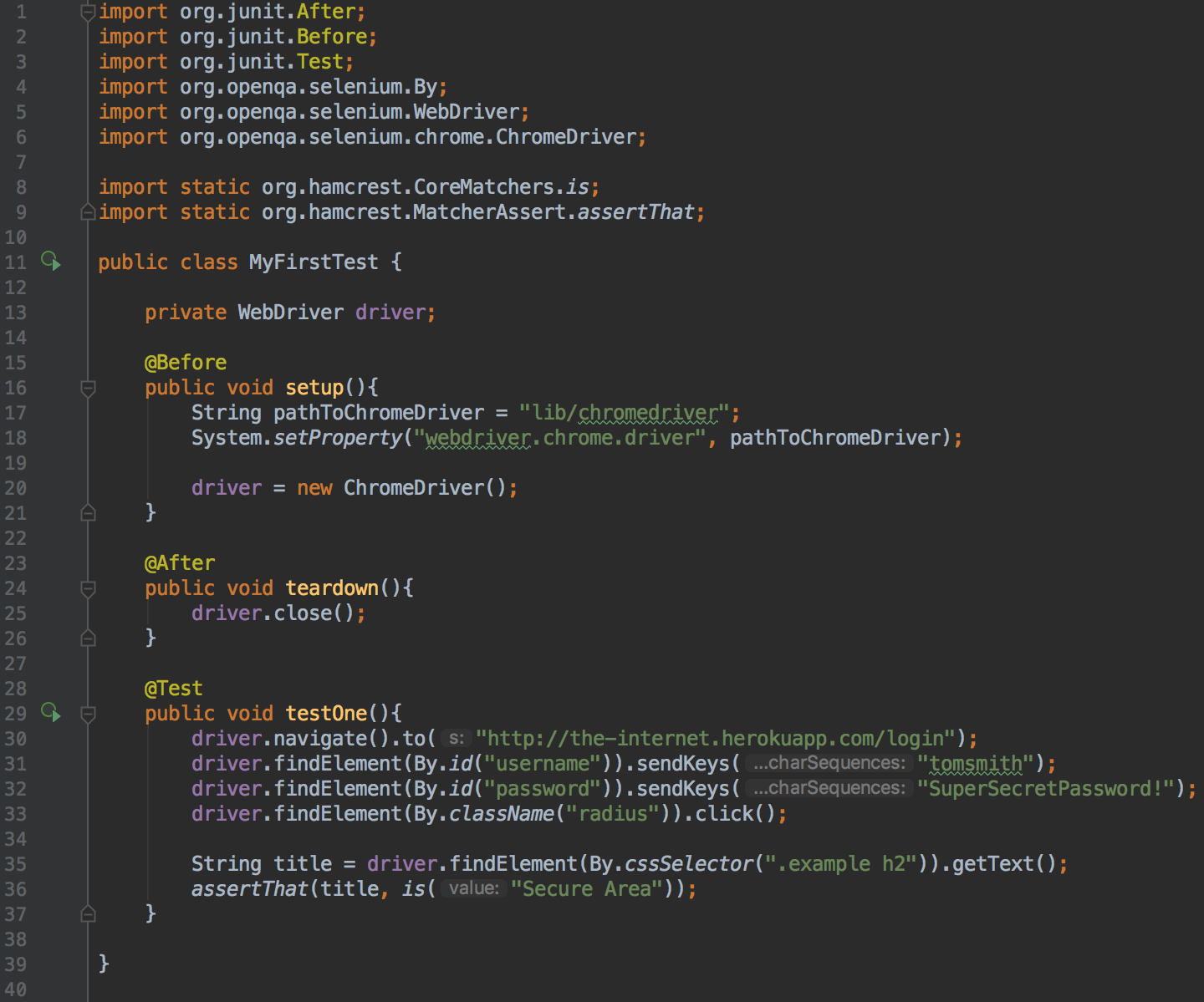Image resolution: width=1204 pixels, height=1002 pixels.
Task: Click field declaration 'private WebDriver driver'
Action: click(285, 313)
